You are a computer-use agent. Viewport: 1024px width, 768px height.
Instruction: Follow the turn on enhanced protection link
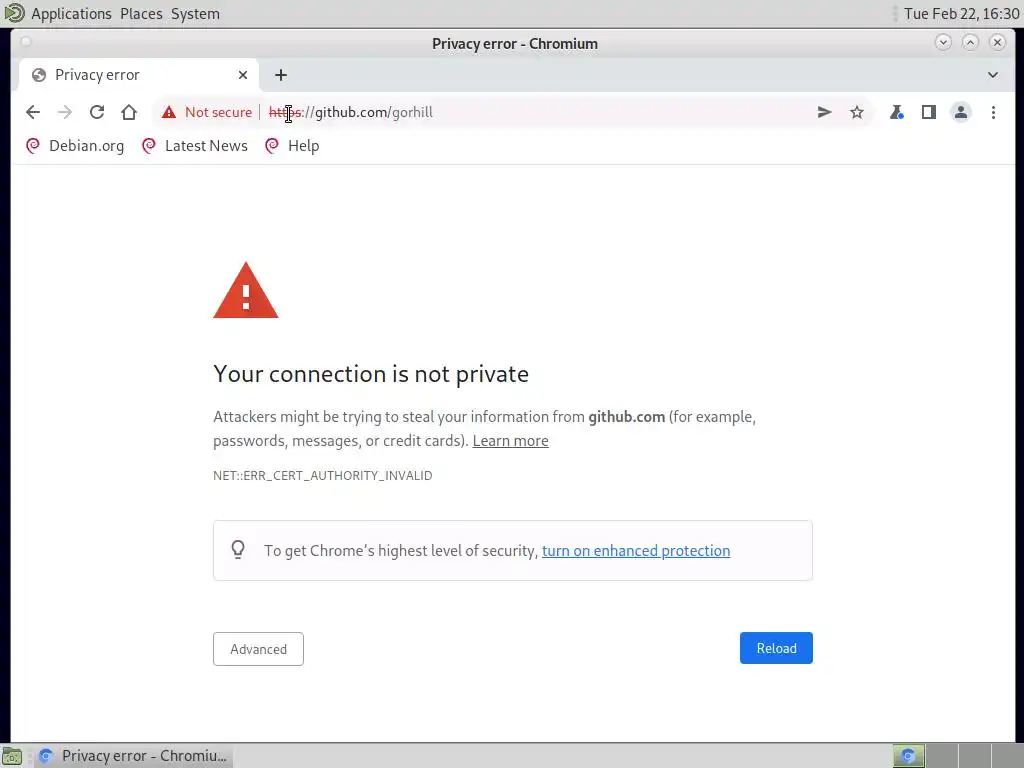[635, 551]
